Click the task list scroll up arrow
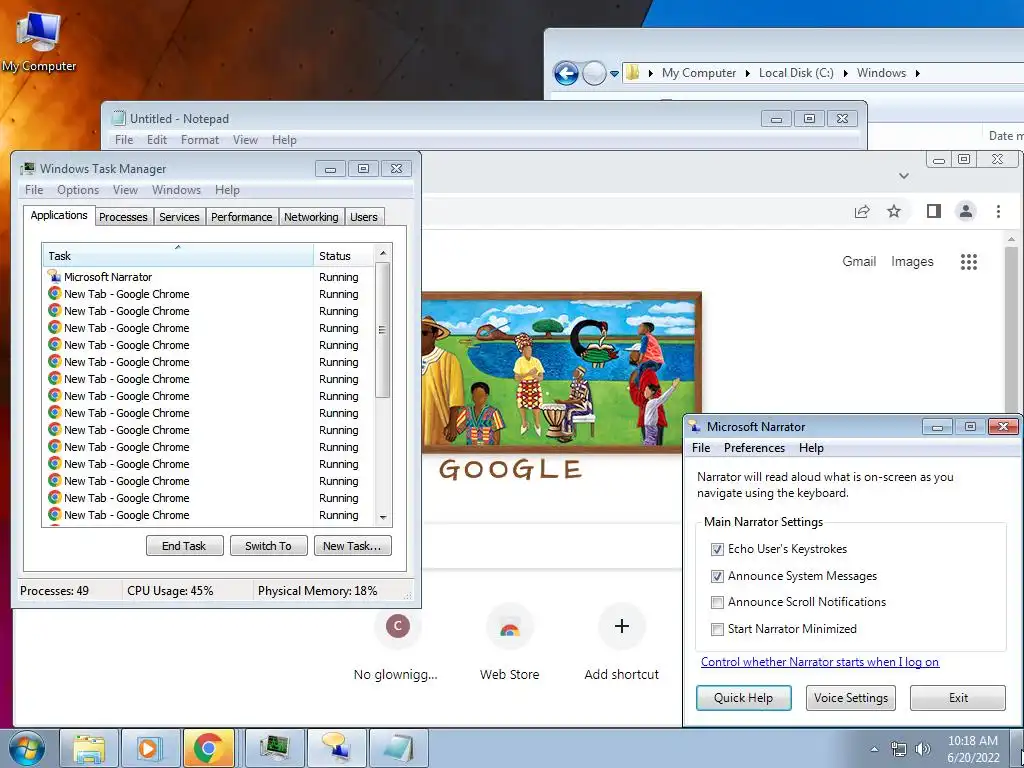Viewport: 1024px width, 768px height. point(383,253)
